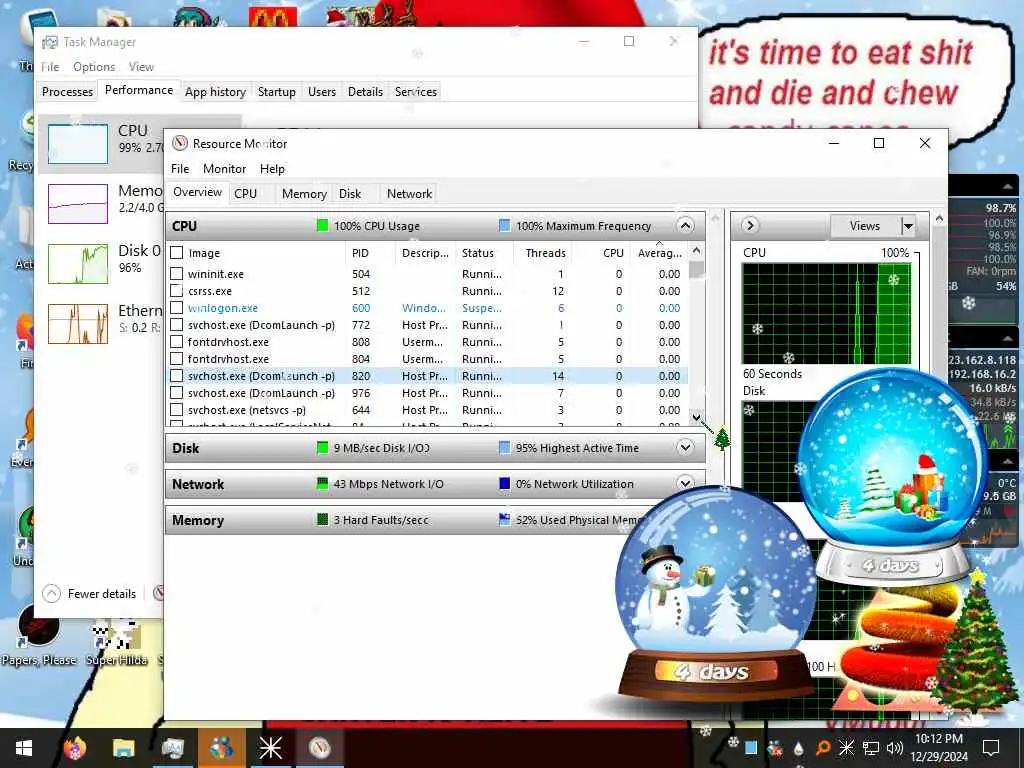The image size is (1024, 768).
Task: Click the snowflake app in taskbar
Action: click(x=270, y=748)
